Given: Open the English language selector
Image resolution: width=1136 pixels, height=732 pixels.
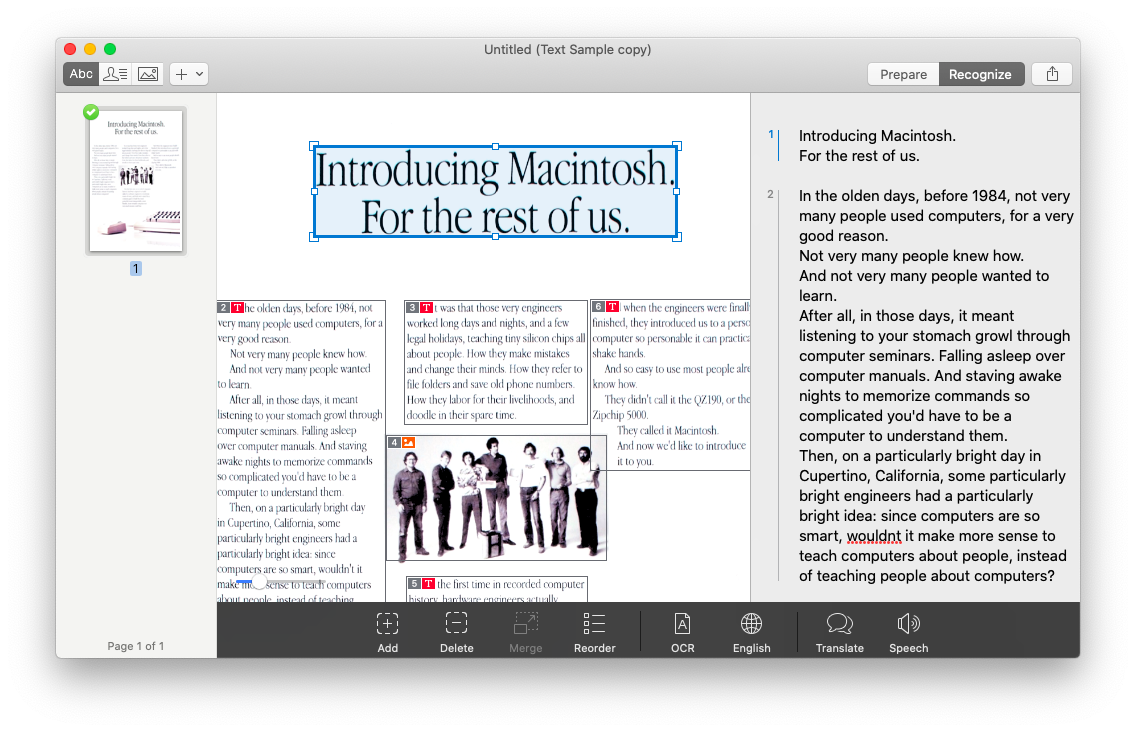Looking at the screenshot, I should [751, 632].
